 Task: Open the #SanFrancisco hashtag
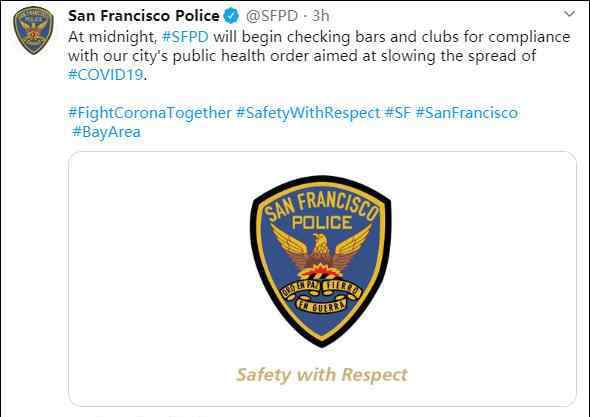pyautogui.click(x=467, y=113)
